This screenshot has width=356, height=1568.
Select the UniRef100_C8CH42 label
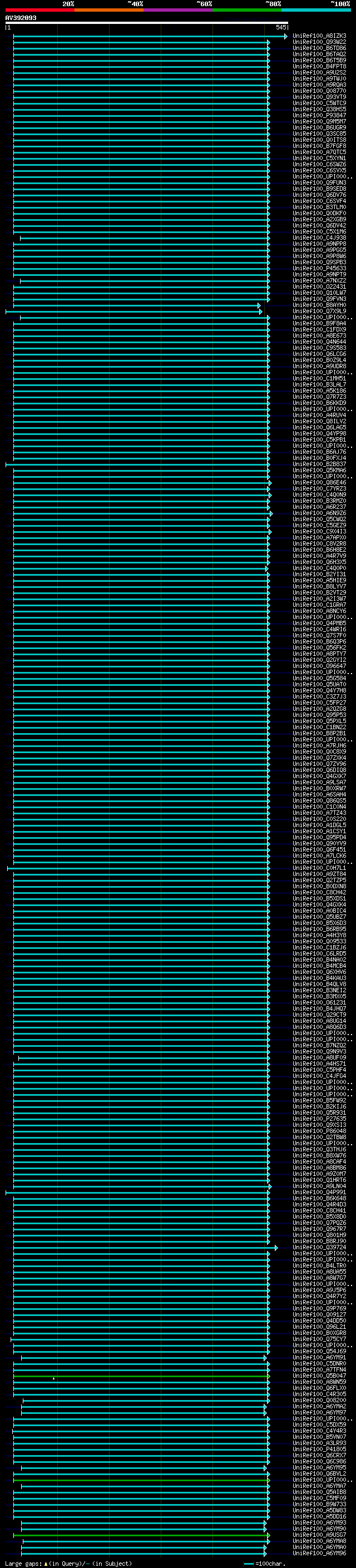(x=319, y=892)
